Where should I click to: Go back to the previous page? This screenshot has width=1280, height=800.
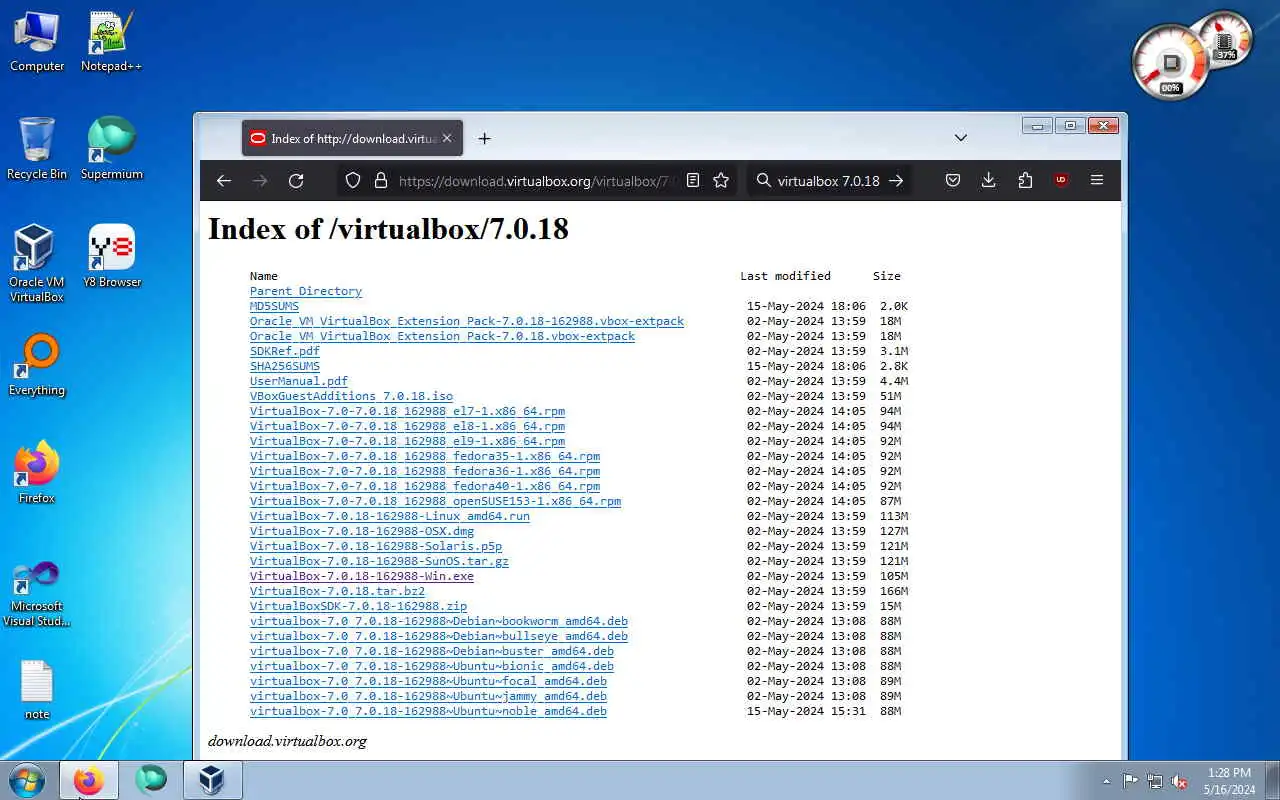224,181
